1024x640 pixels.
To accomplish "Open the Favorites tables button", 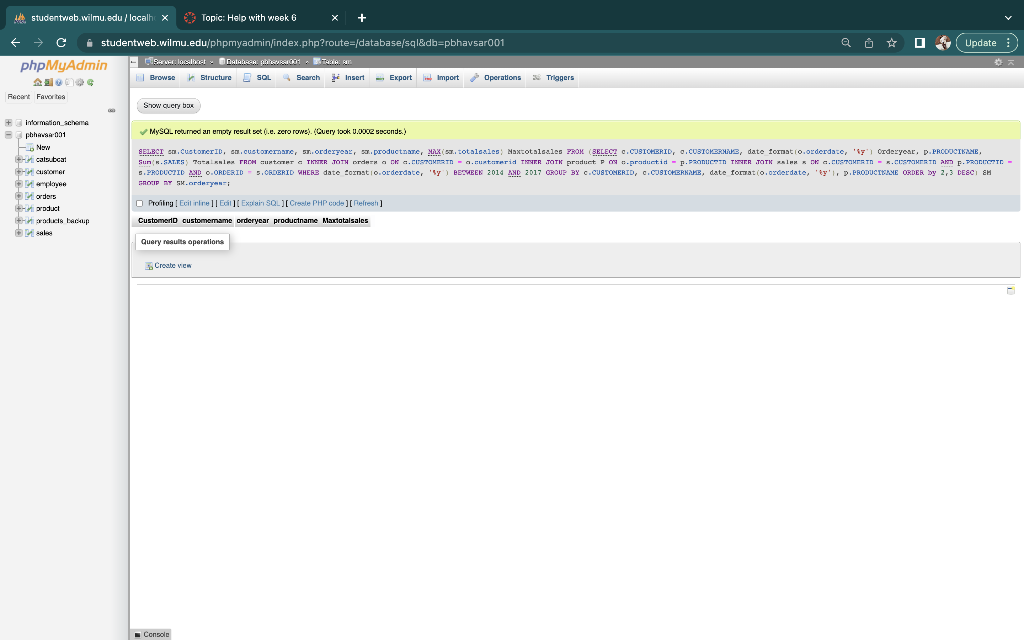I will pos(51,97).
